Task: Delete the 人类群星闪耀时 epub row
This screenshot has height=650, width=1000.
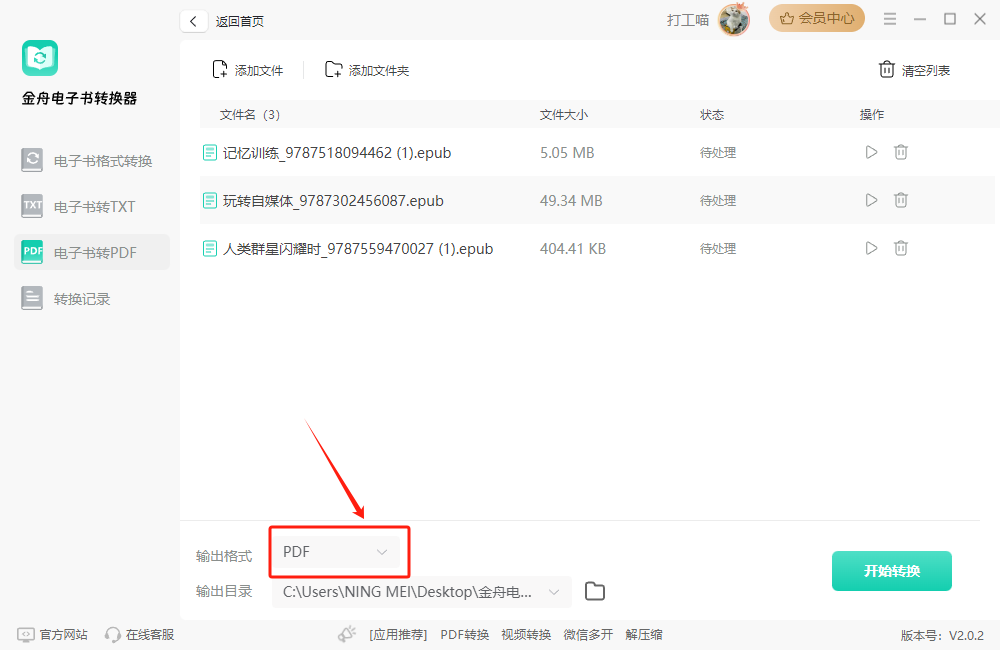Action: coord(901,248)
